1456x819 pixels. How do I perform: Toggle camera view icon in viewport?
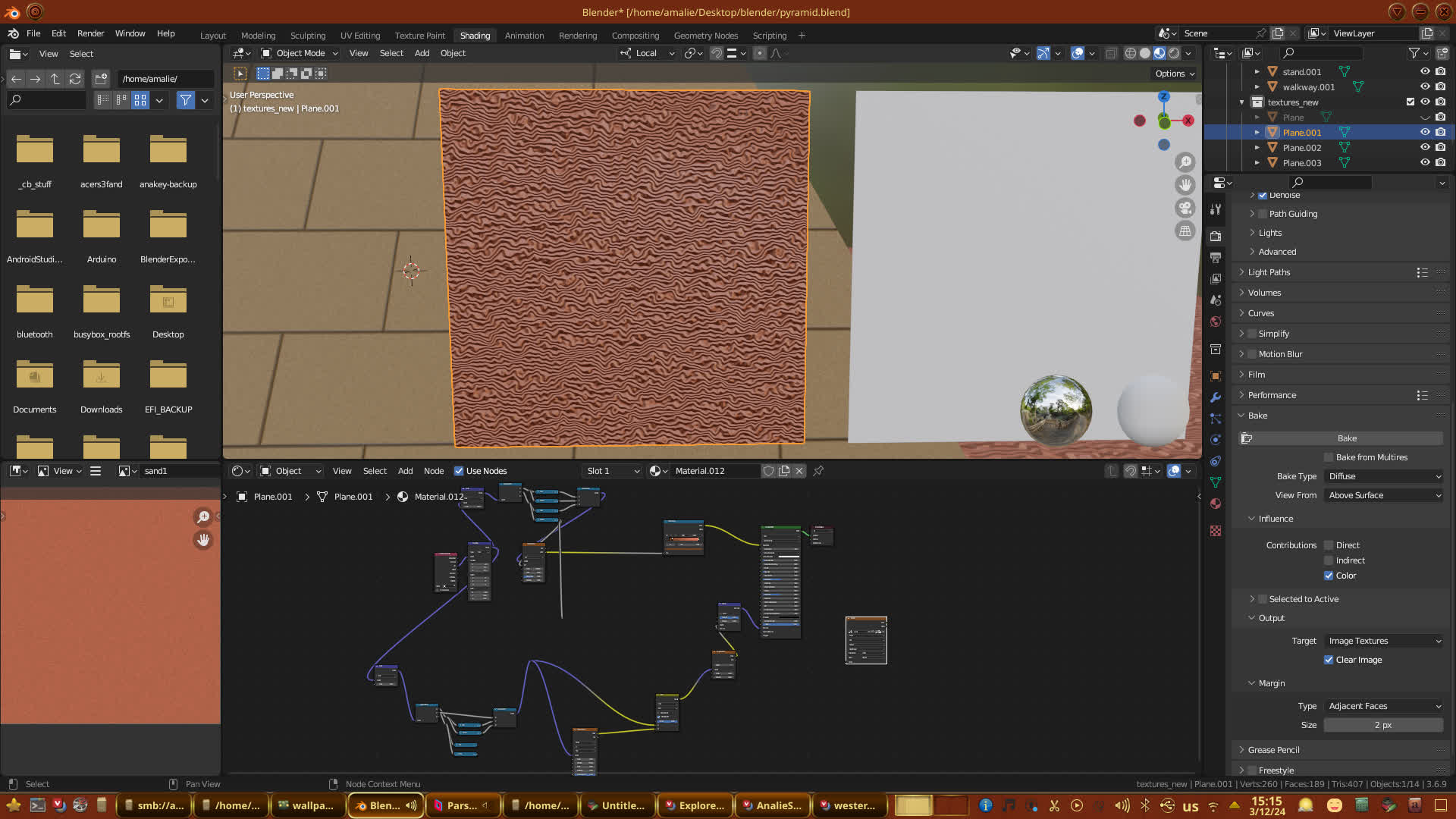click(x=1185, y=208)
